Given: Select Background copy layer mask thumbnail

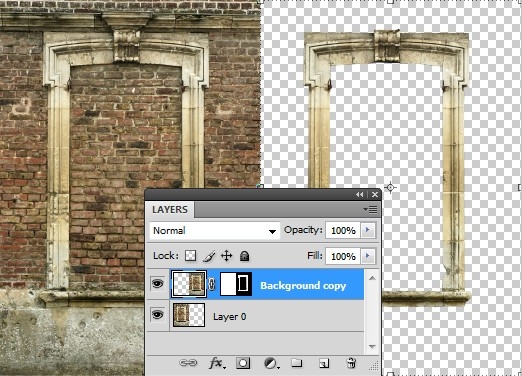Looking at the screenshot, I should (x=236, y=284).
